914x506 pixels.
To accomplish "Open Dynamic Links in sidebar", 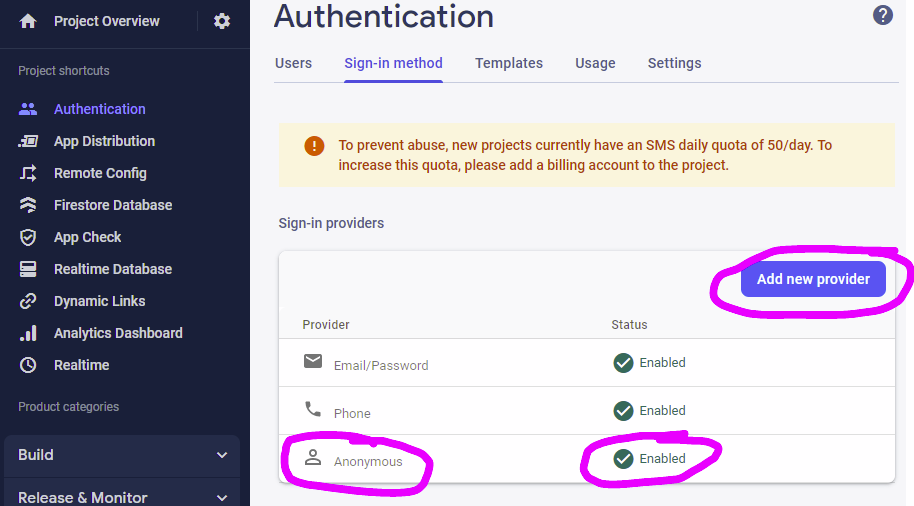I will click(100, 301).
